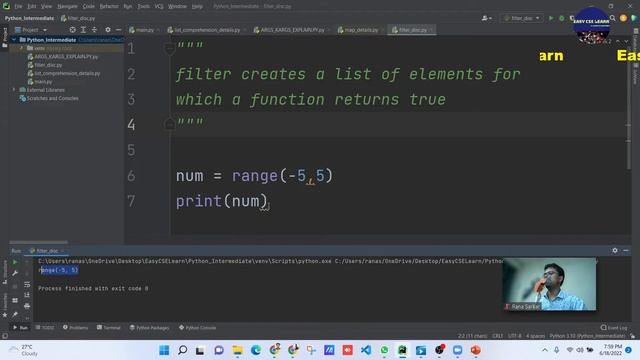
Task: Collapse all items in Project panel
Action: click(x=94, y=30)
